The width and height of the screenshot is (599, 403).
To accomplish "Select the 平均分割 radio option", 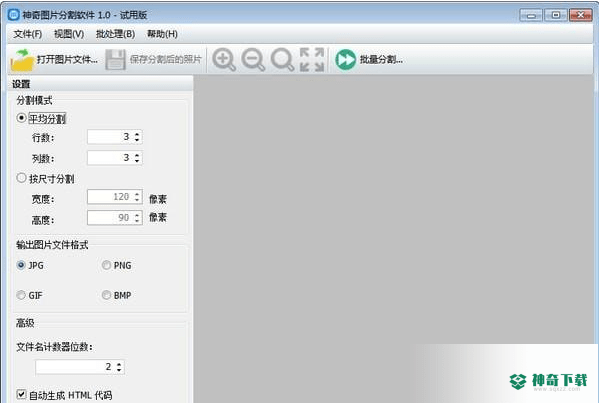I will click(x=21, y=118).
